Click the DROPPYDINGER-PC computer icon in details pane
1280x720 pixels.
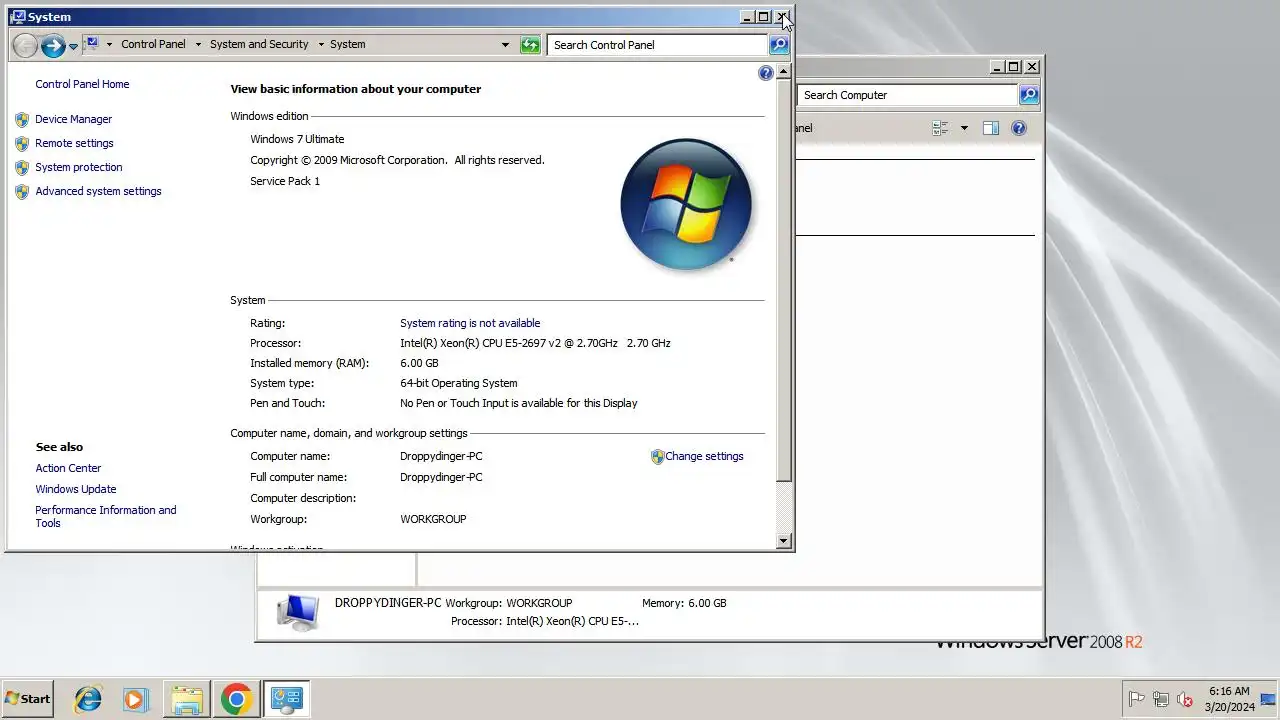point(297,612)
